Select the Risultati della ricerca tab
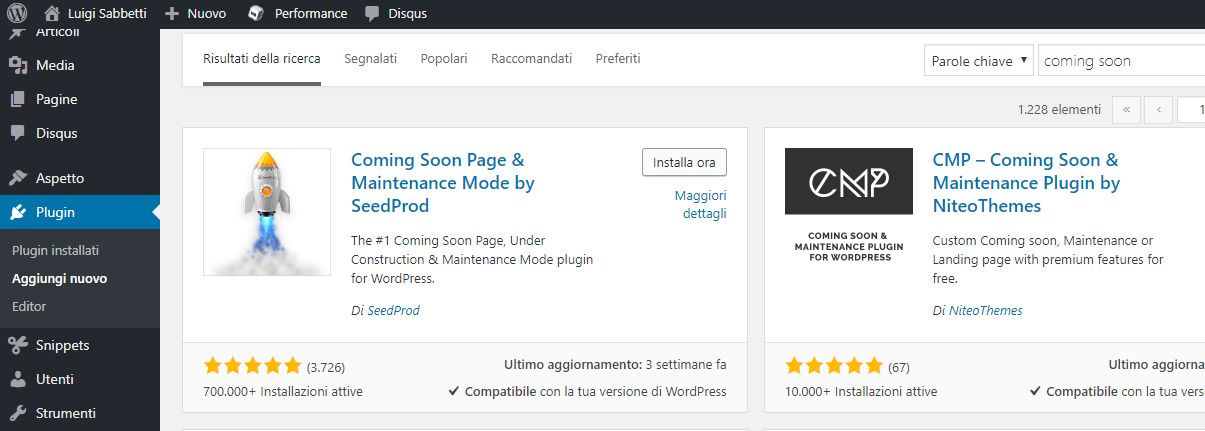This screenshot has width=1205, height=431. (x=262, y=59)
